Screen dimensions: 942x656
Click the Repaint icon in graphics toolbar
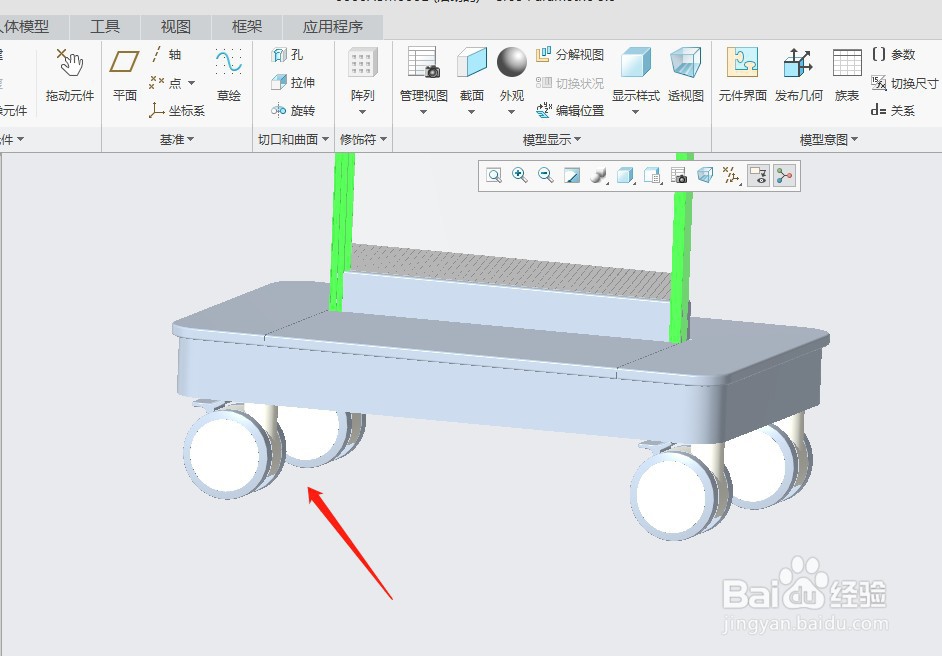click(572, 175)
